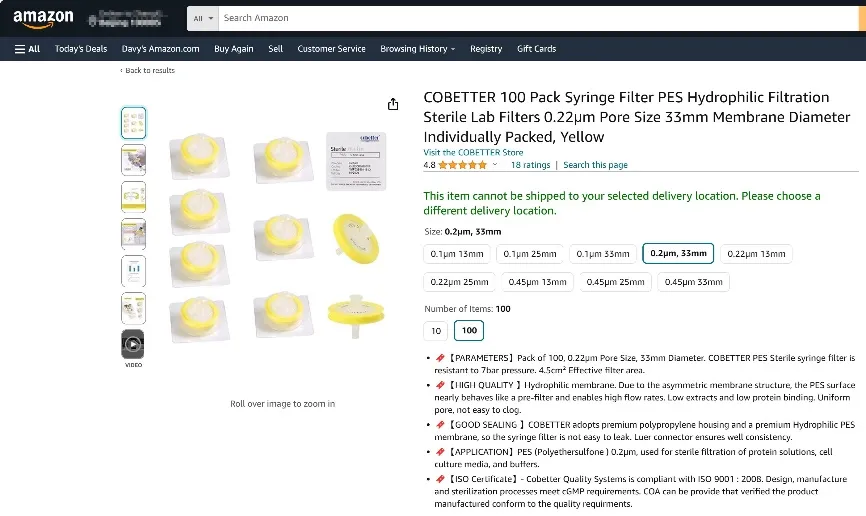Go back to results
866x516 pixels.
[148, 71]
